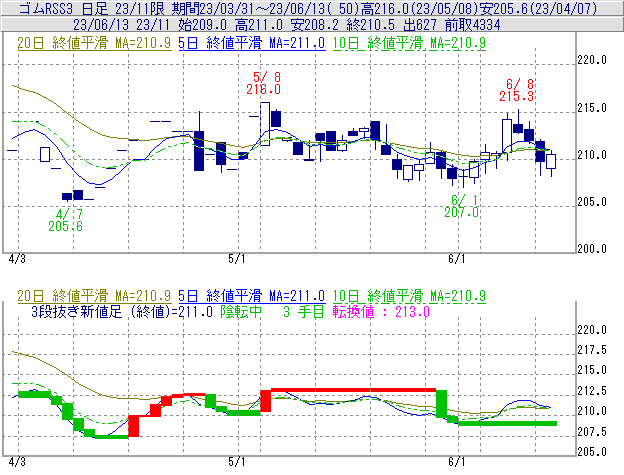Click the upper chart '4/3' date label
Screen dimensions: 624x475
point(17,259)
